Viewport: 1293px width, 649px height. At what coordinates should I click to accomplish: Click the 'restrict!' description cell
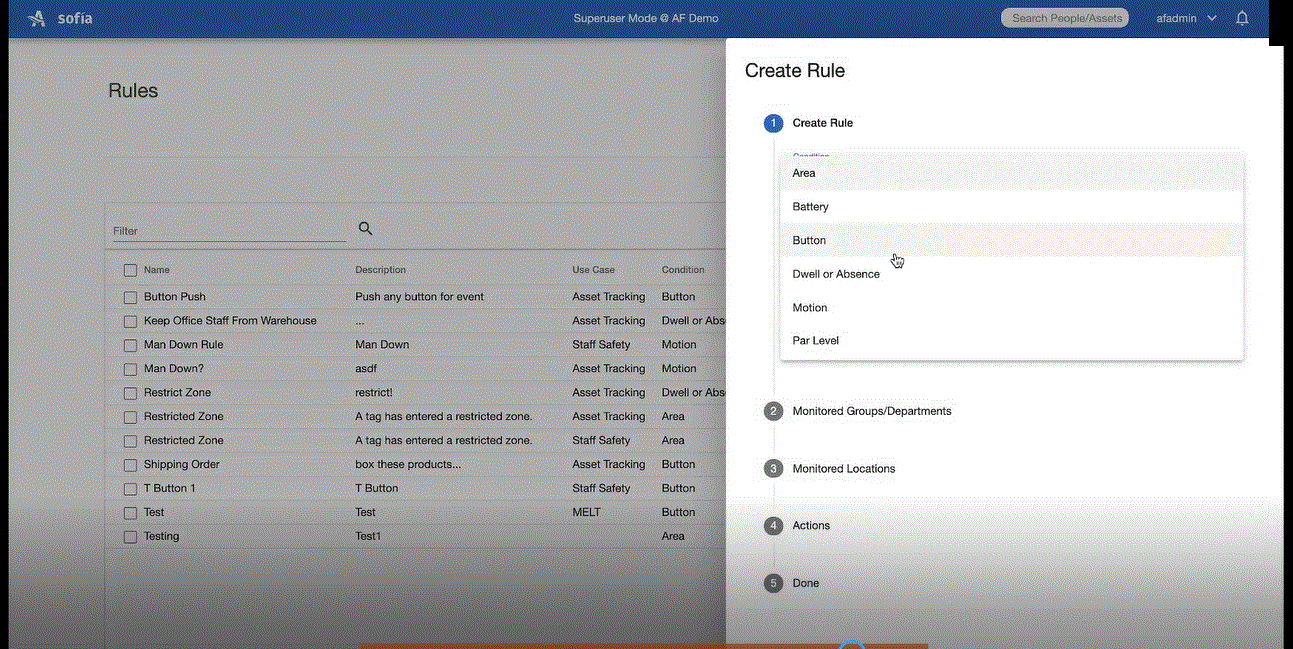coord(374,393)
